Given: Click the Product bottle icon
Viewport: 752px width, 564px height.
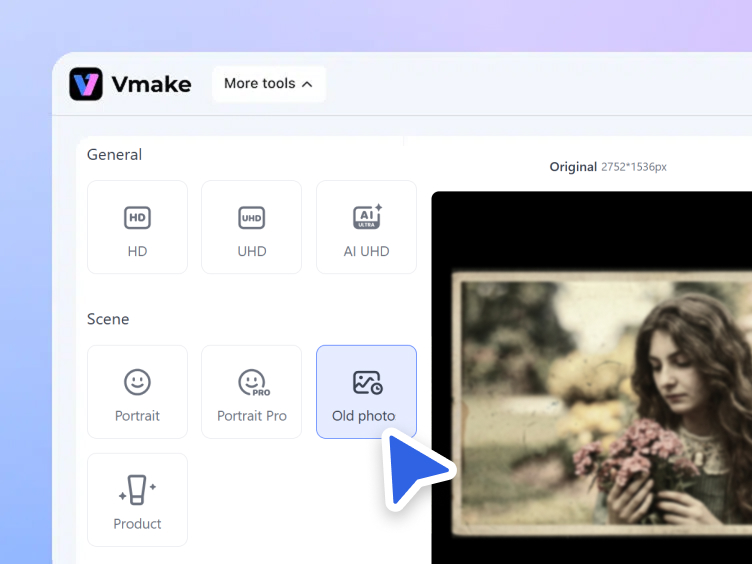Looking at the screenshot, I should pos(137,490).
